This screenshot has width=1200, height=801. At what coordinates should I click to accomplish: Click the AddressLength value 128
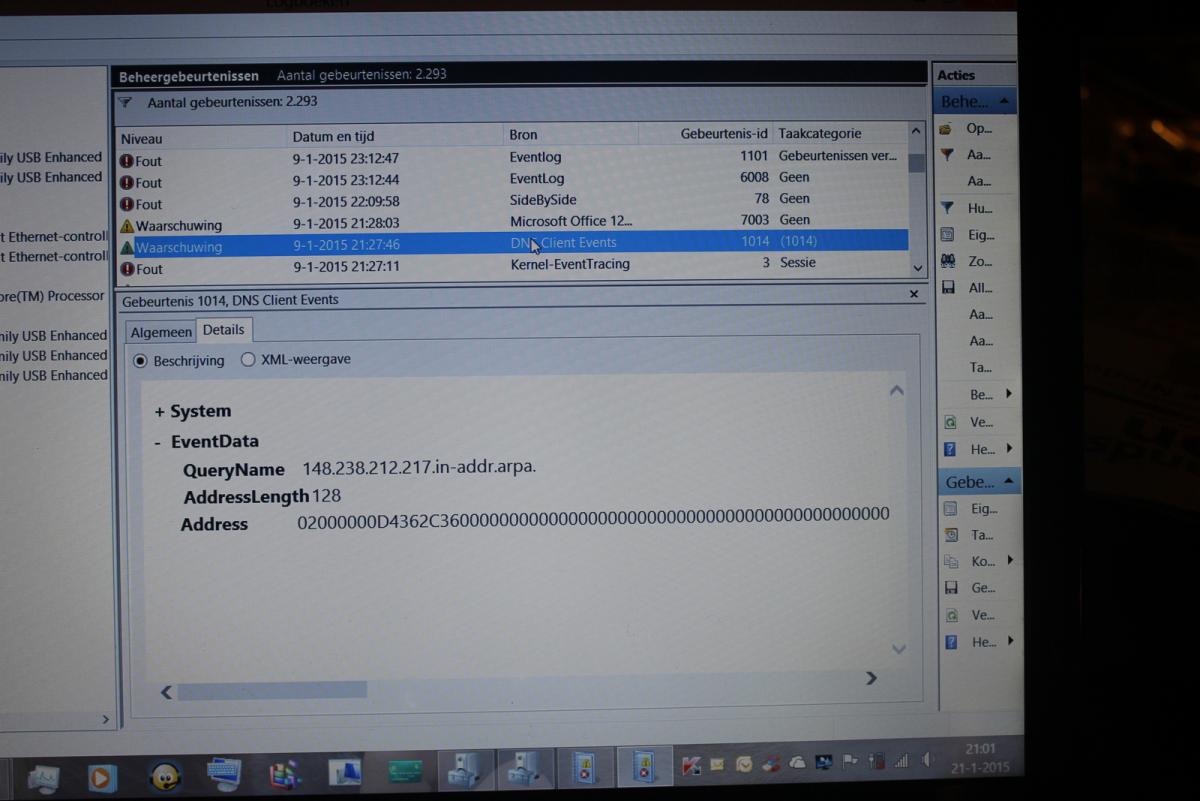coord(326,496)
